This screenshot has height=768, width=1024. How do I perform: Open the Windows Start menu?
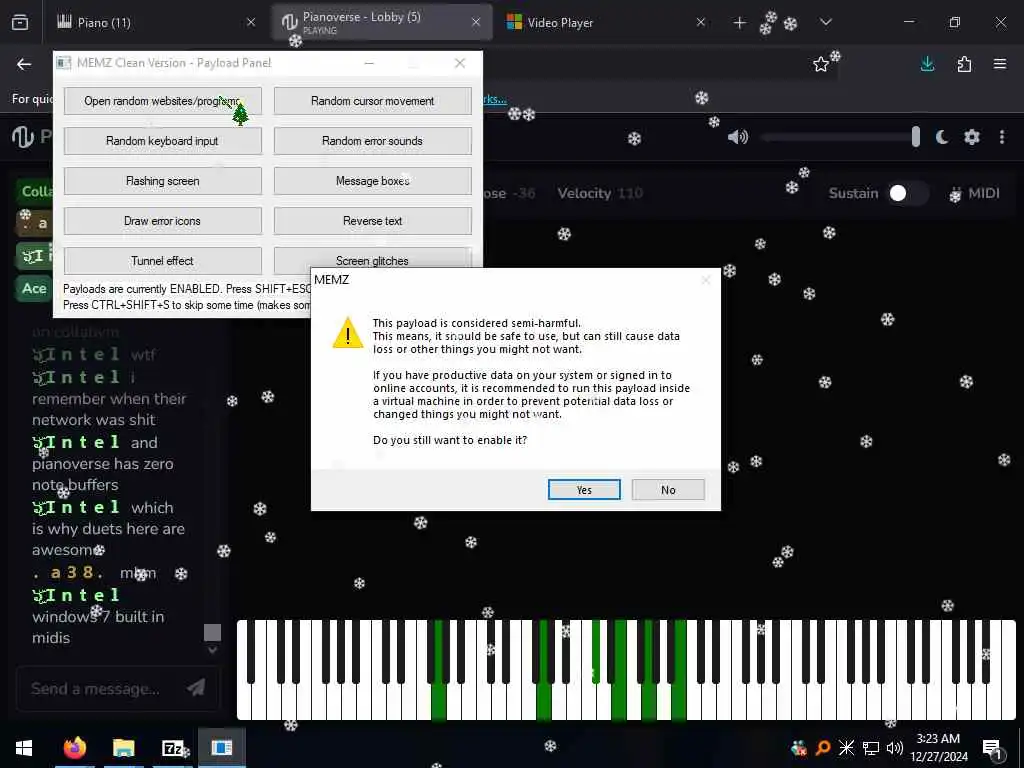coord(24,748)
